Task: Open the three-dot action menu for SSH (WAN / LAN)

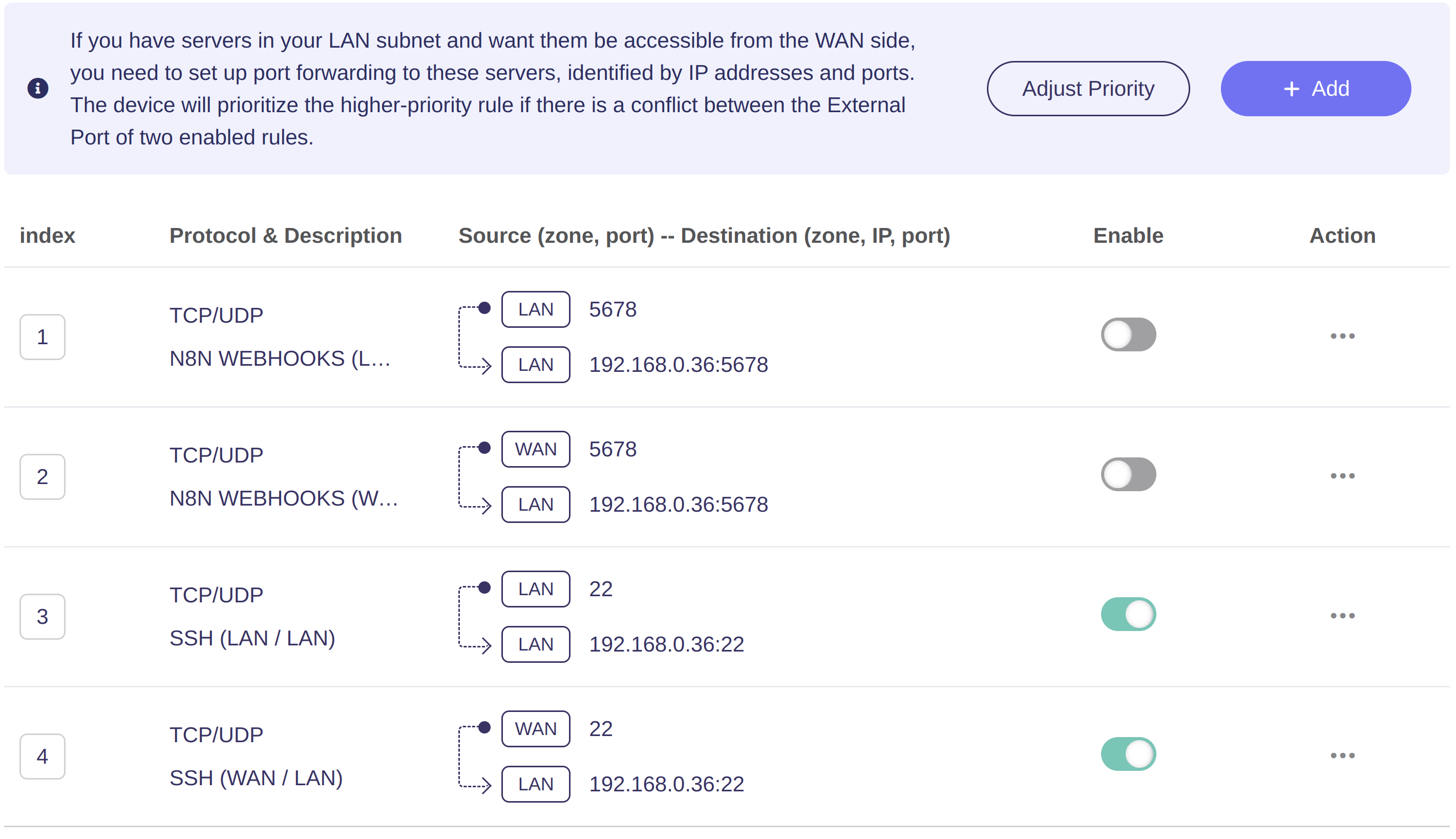Action: tap(1342, 756)
